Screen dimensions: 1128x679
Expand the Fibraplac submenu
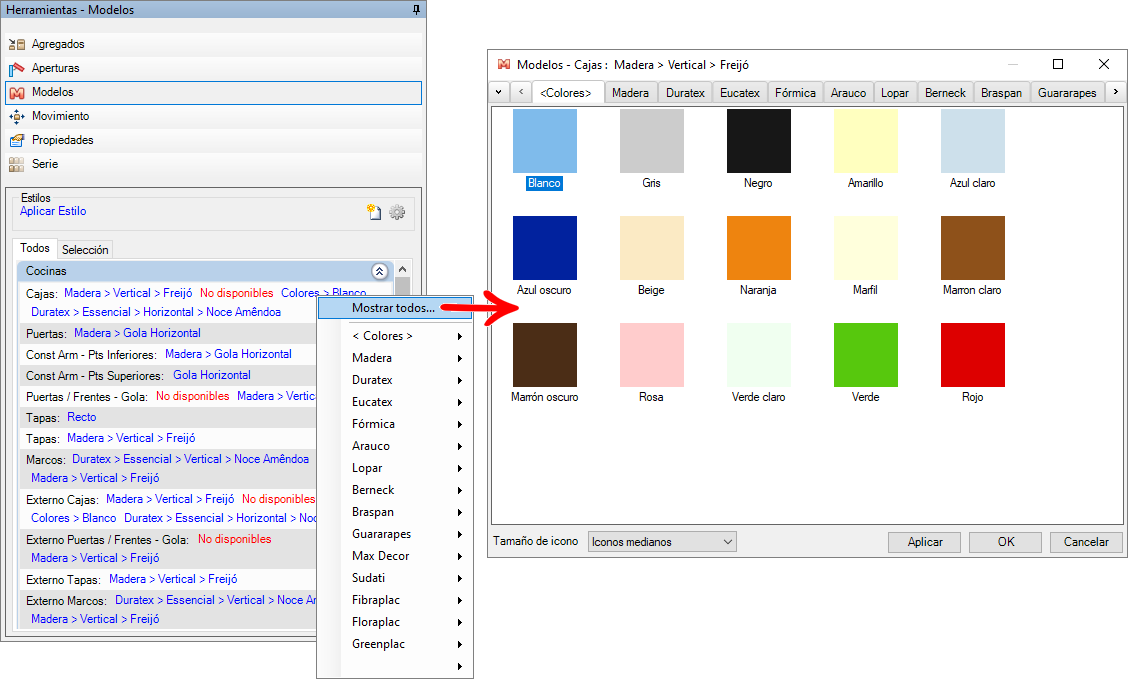460,601
